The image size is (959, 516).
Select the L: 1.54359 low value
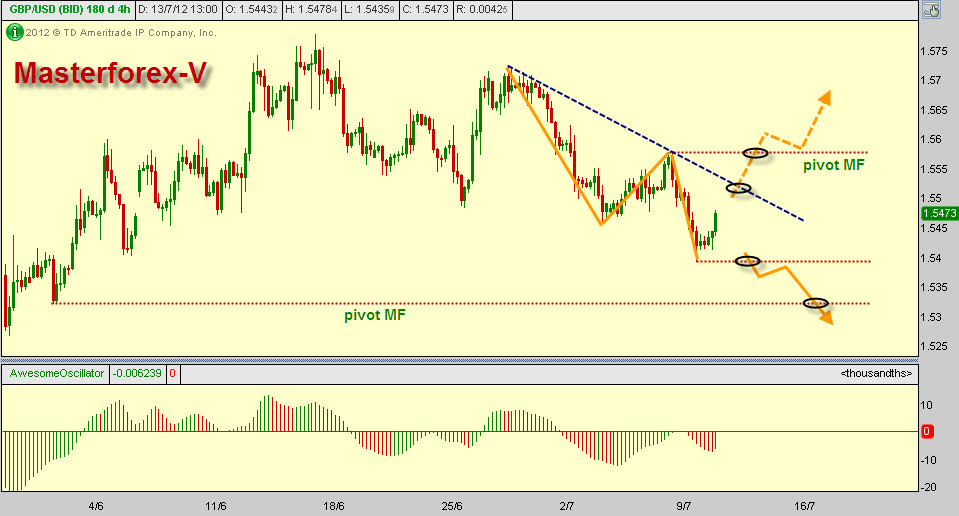pos(369,10)
